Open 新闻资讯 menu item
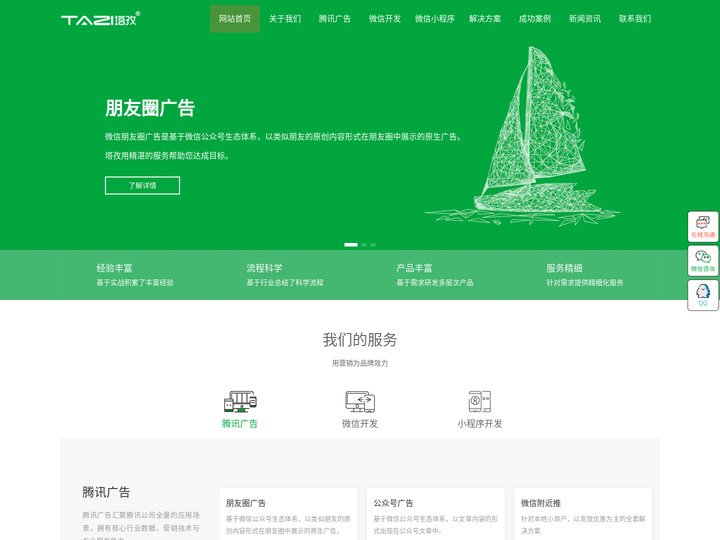 coord(585,19)
